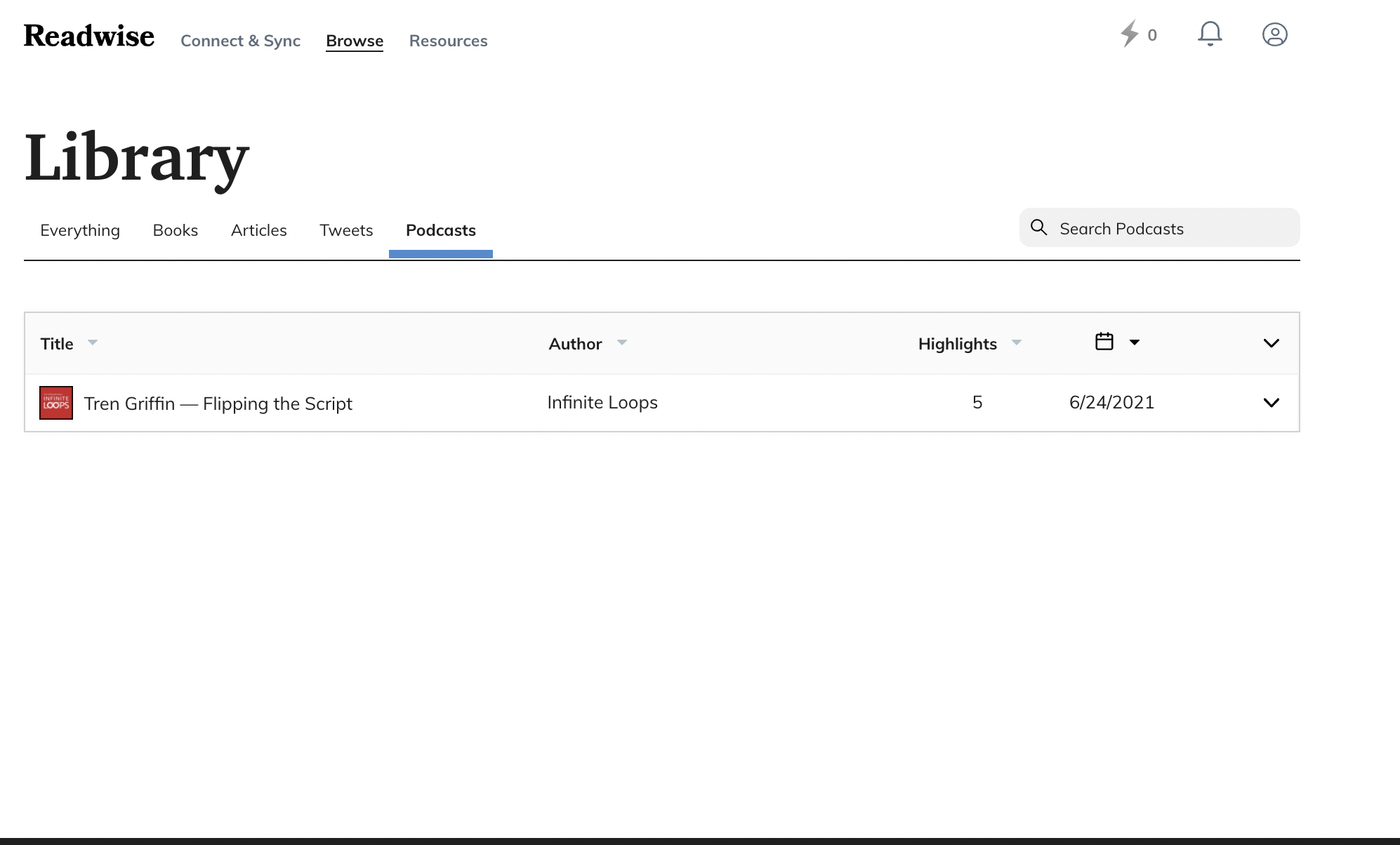The width and height of the screenshot is (1400, 845).
Task: Focus the Search Podcasts field
Action: pyautogui.click(x=1160, y=227)
